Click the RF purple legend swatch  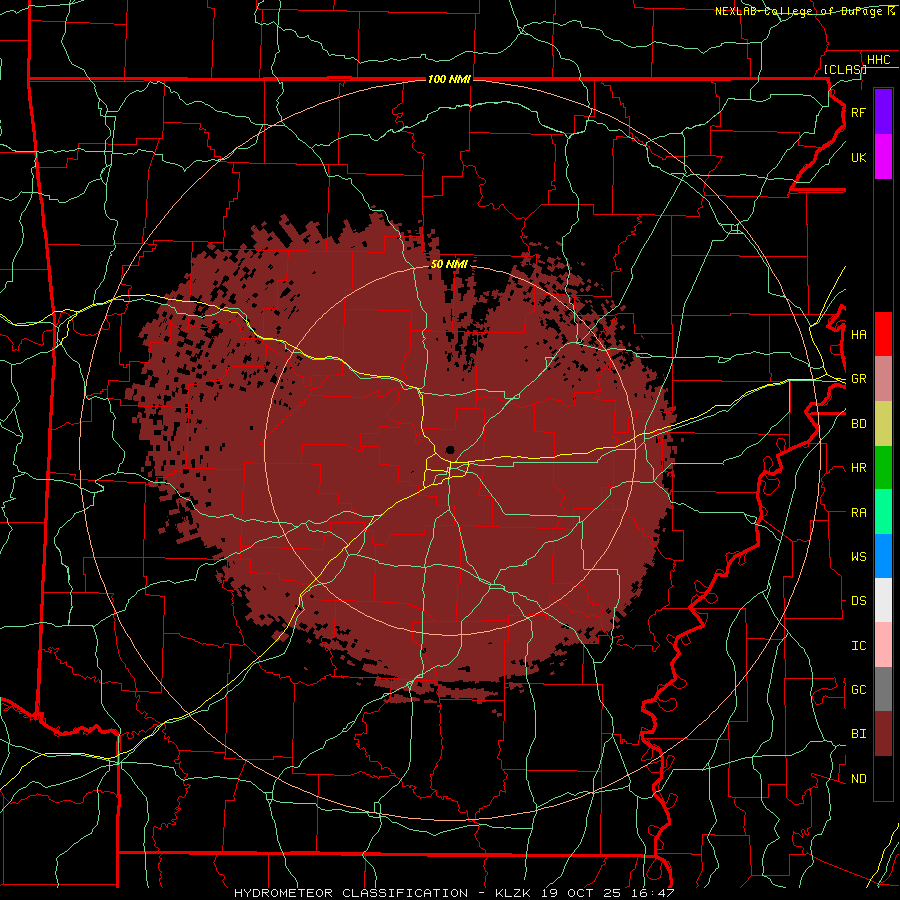883,112
